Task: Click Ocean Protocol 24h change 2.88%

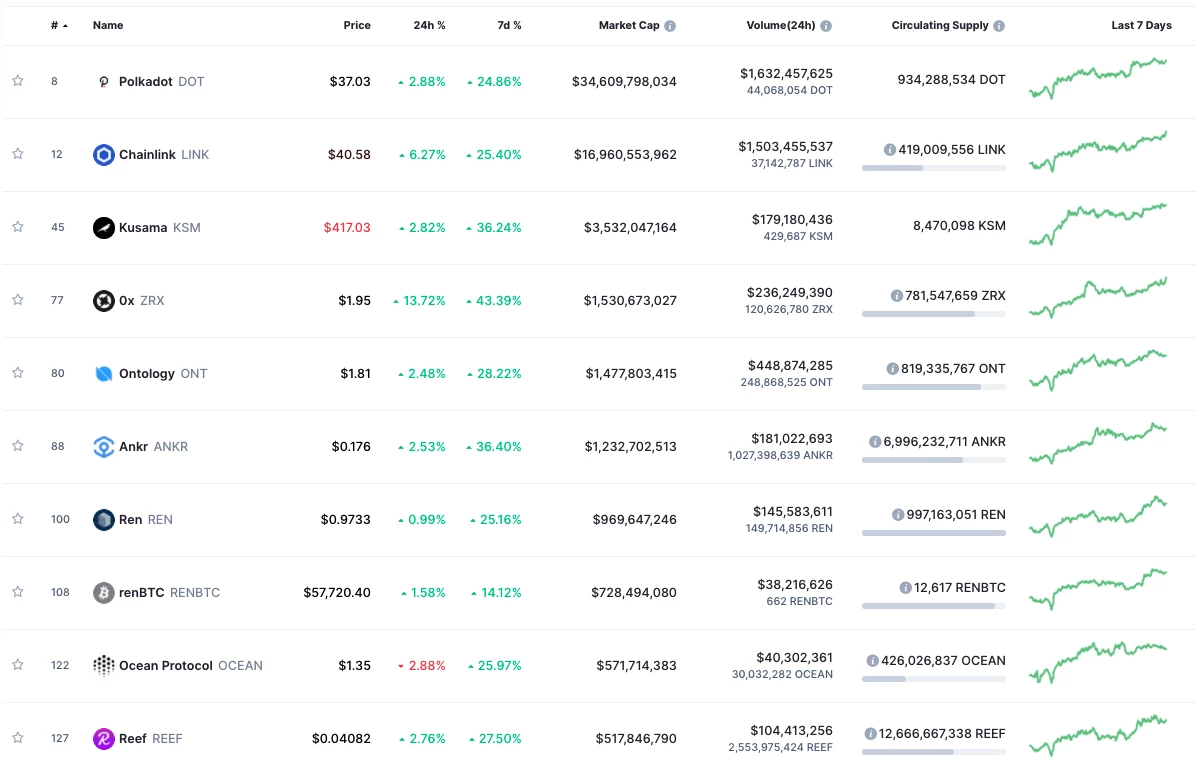Action: coord(422,665)
